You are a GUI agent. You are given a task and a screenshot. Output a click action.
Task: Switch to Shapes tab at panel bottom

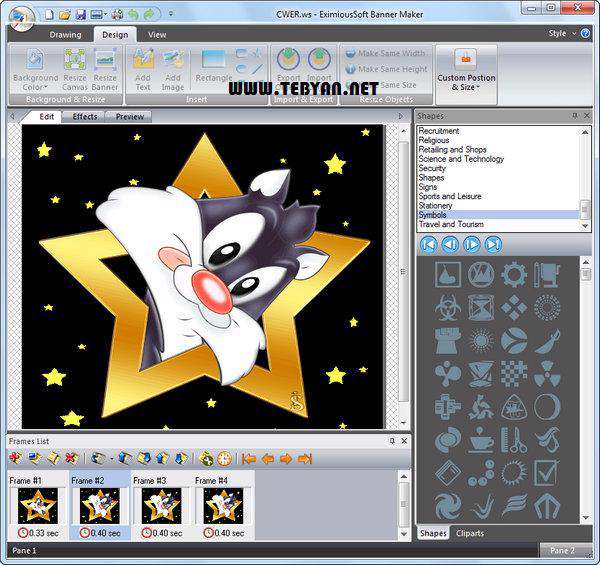point(433,533)
